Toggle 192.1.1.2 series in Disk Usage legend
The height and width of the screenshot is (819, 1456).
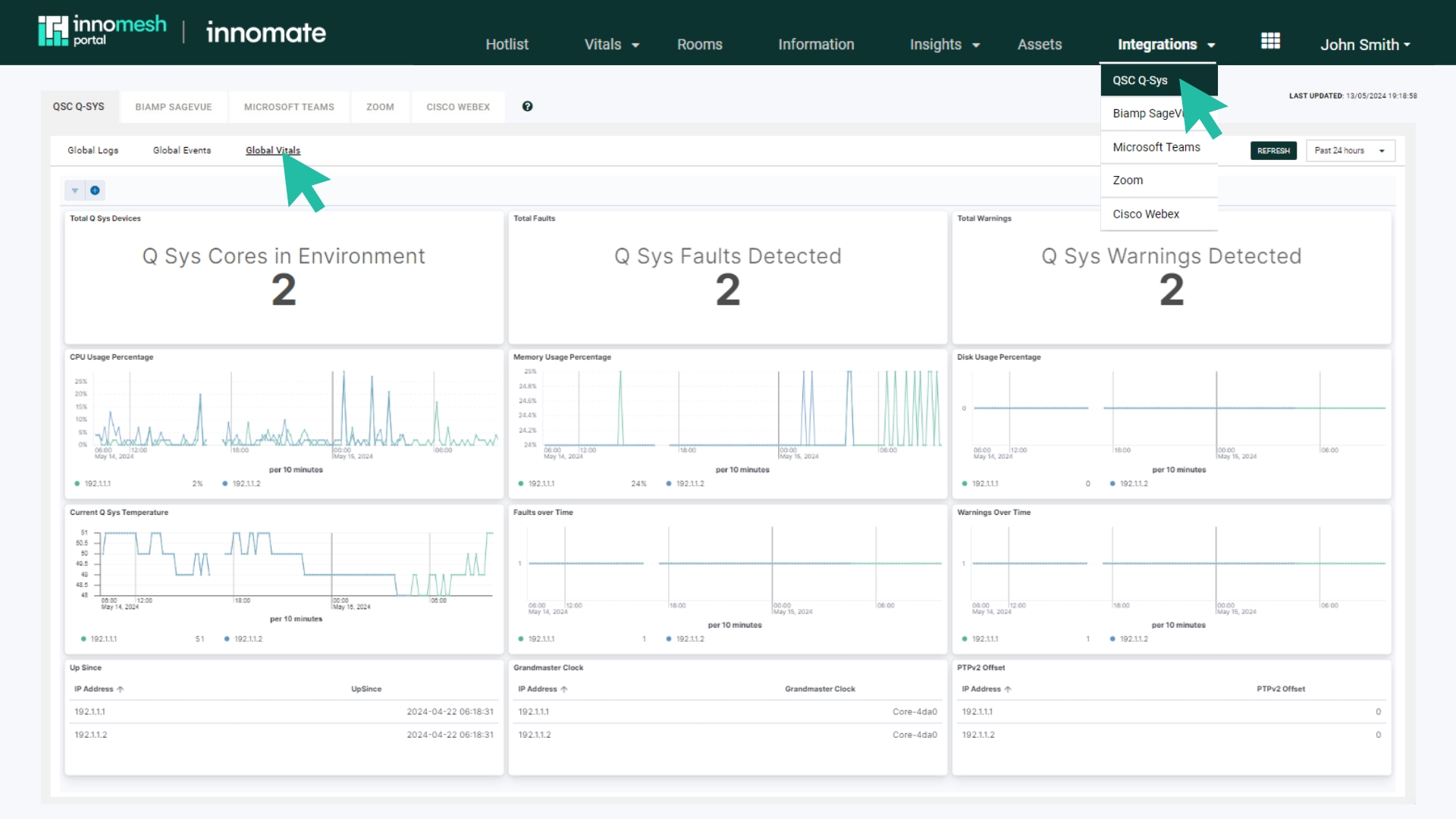coord(1128,484)
